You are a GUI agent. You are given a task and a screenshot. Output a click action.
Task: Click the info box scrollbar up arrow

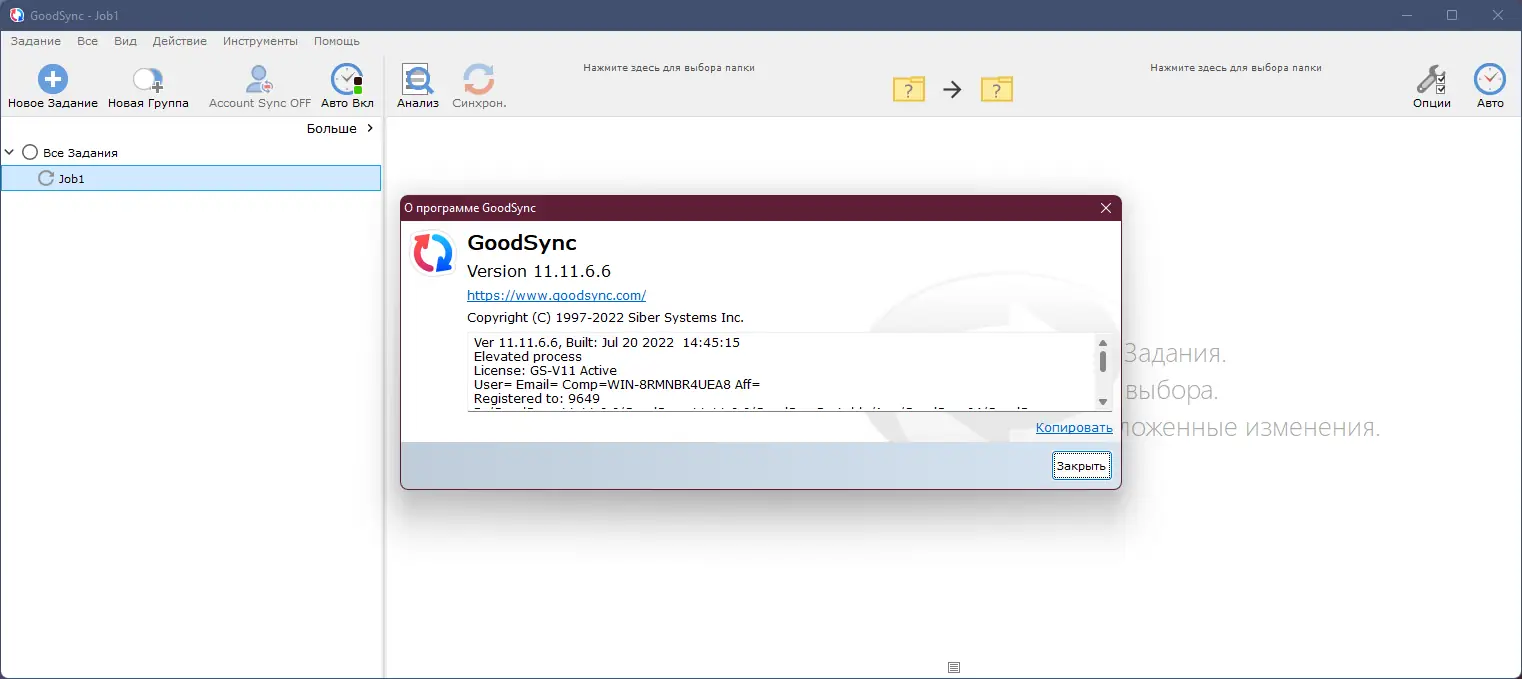(1103, 342)
